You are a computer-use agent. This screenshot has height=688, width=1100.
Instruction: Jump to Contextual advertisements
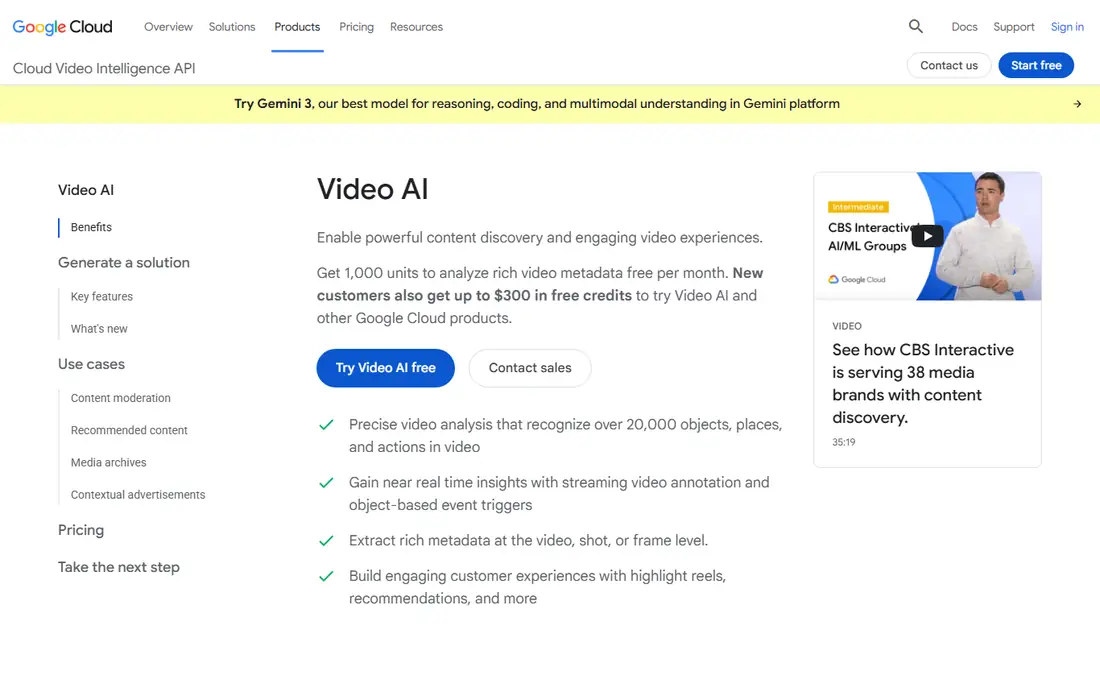138,495
